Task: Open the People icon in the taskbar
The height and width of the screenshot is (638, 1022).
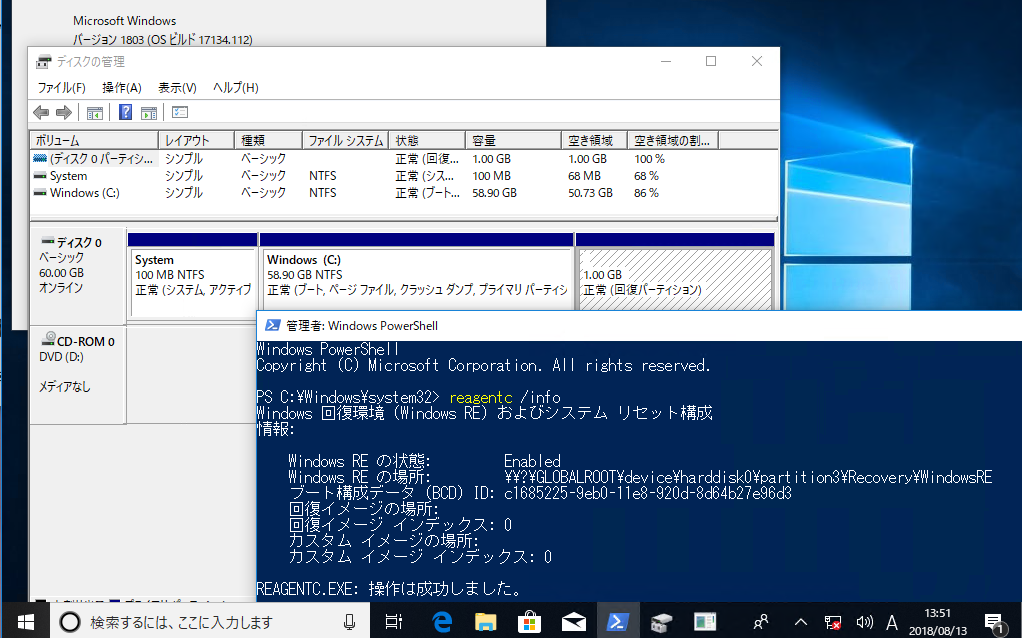Action: tap(761, 622)
